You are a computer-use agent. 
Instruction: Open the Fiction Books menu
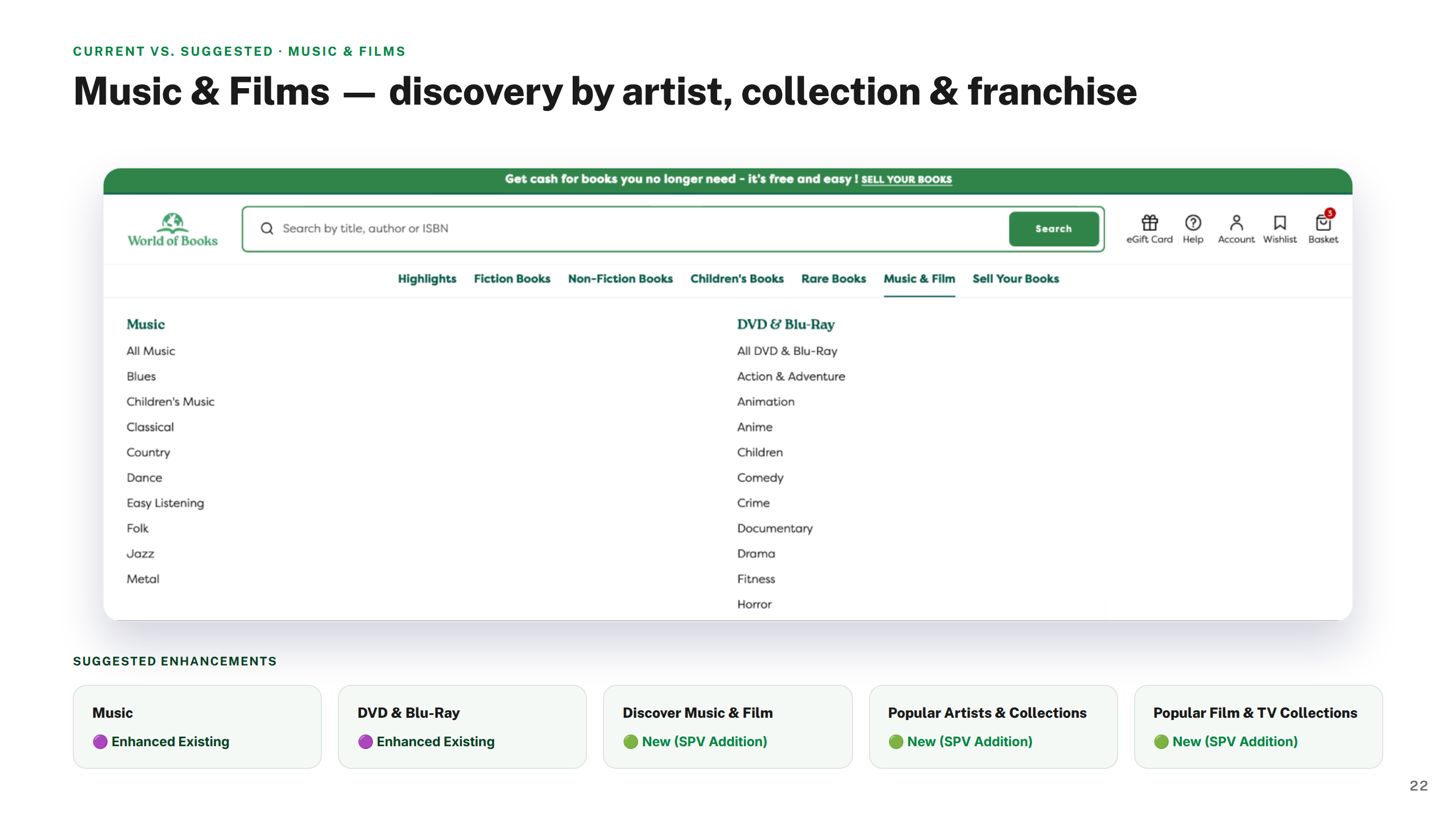click(x=512, y=279)
